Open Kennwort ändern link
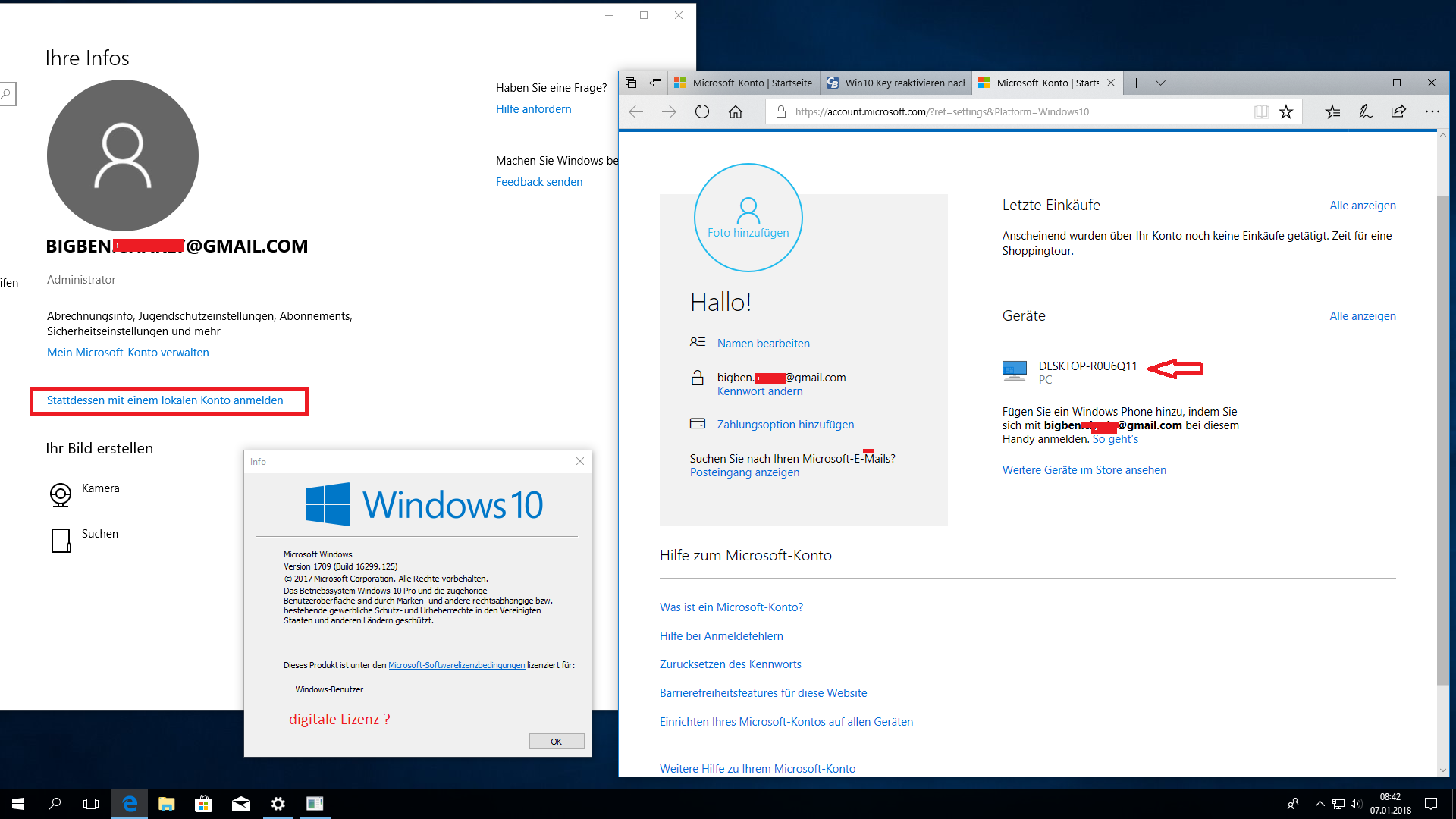Viewport: 1456px width, 819px height. (x=760, y=391)
